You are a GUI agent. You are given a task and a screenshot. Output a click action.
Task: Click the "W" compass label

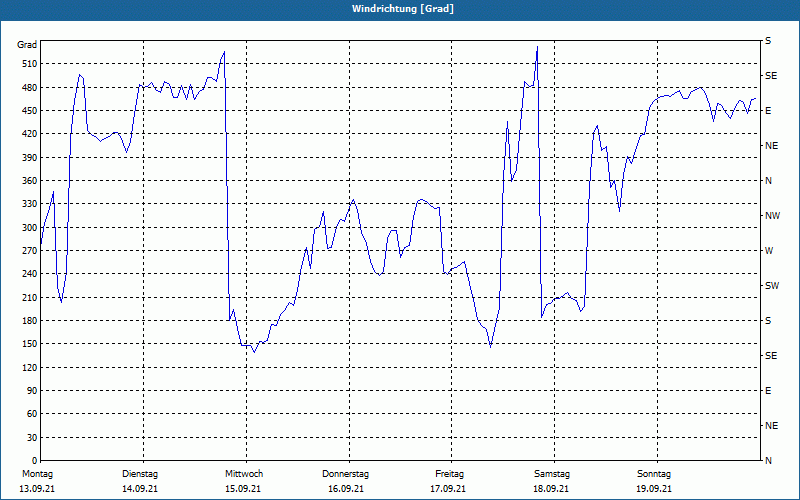[x=769, y=251]
